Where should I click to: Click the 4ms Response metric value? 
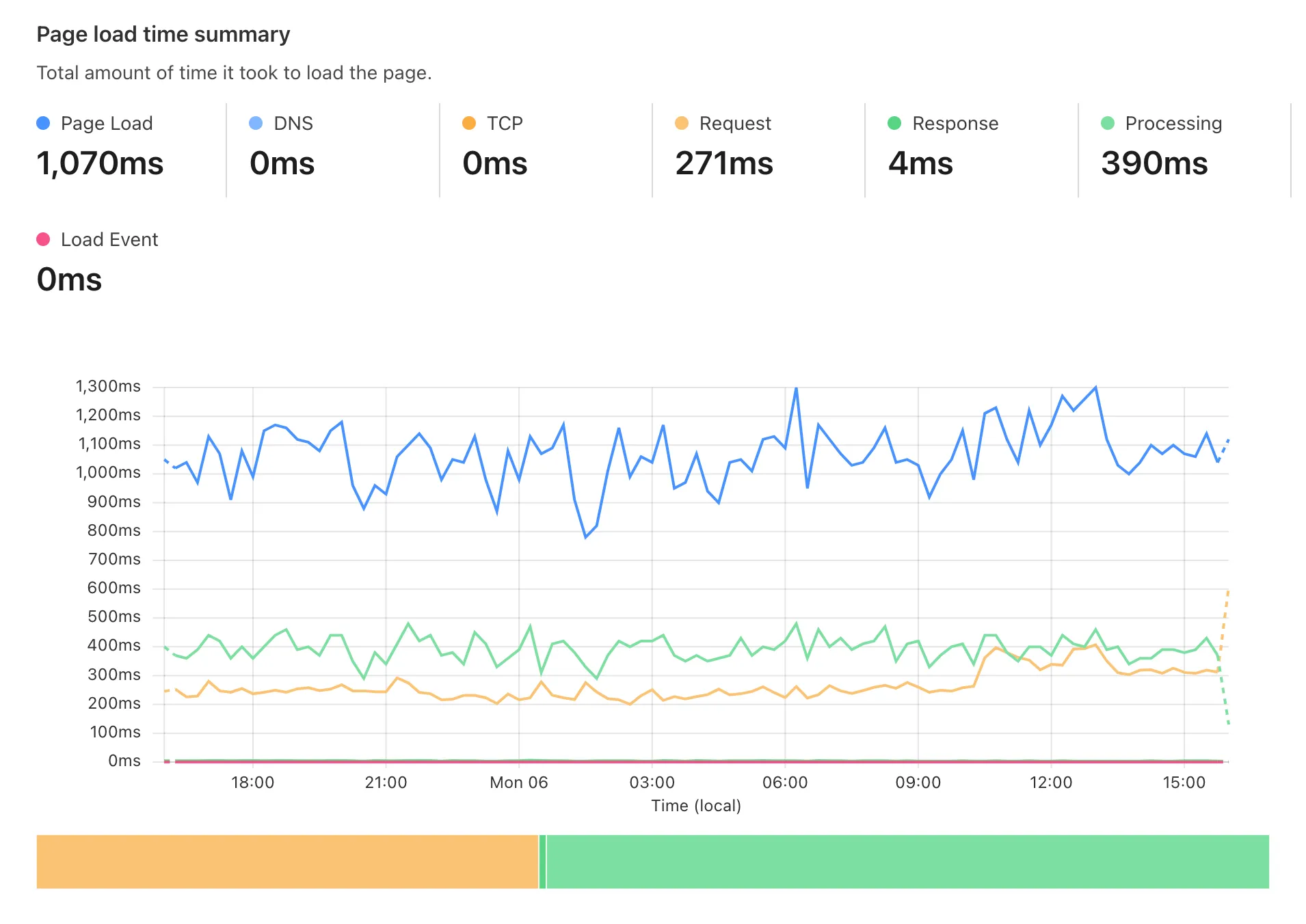(x=920, y=163)
